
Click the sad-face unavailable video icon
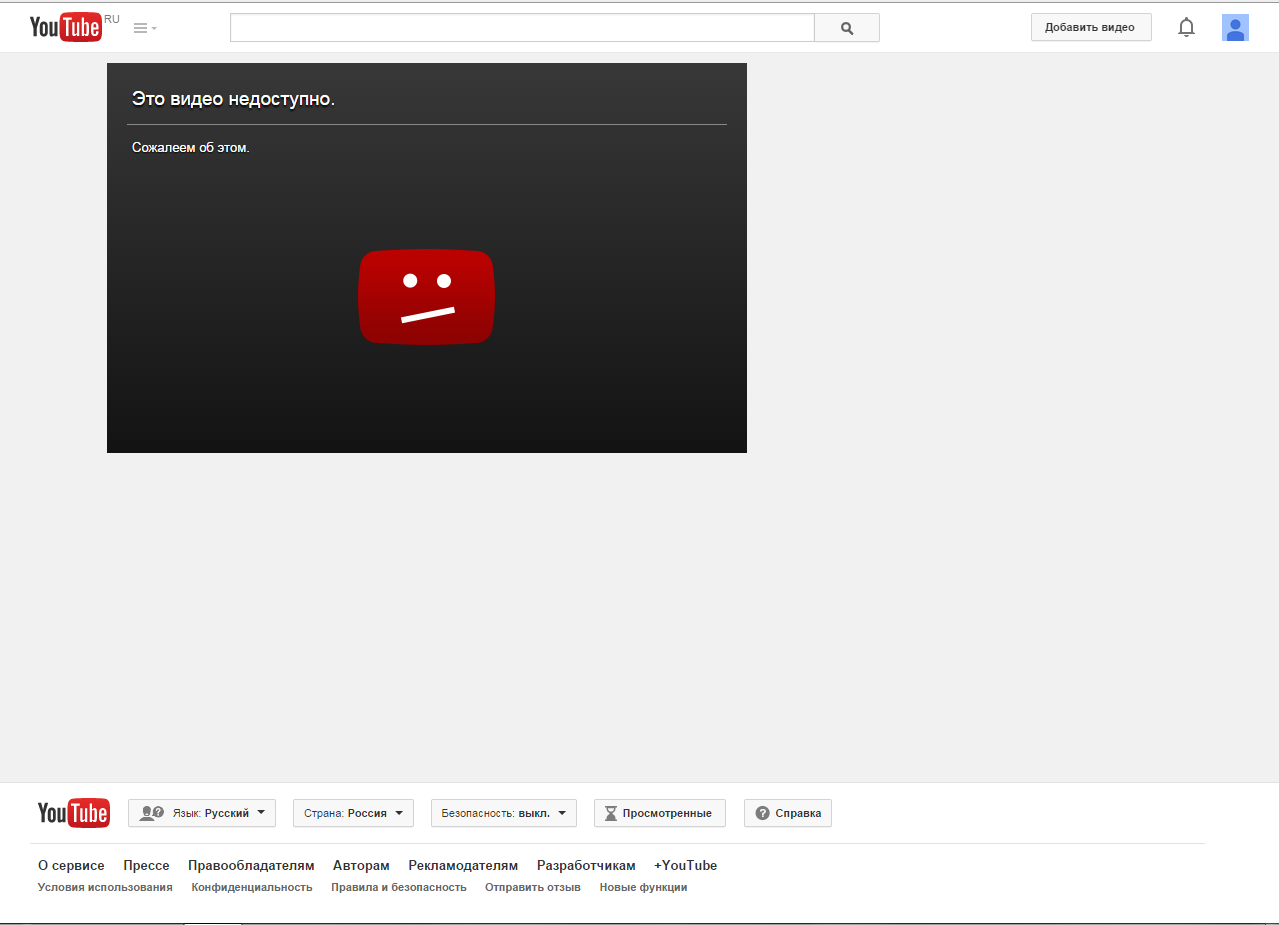[426, 297]
